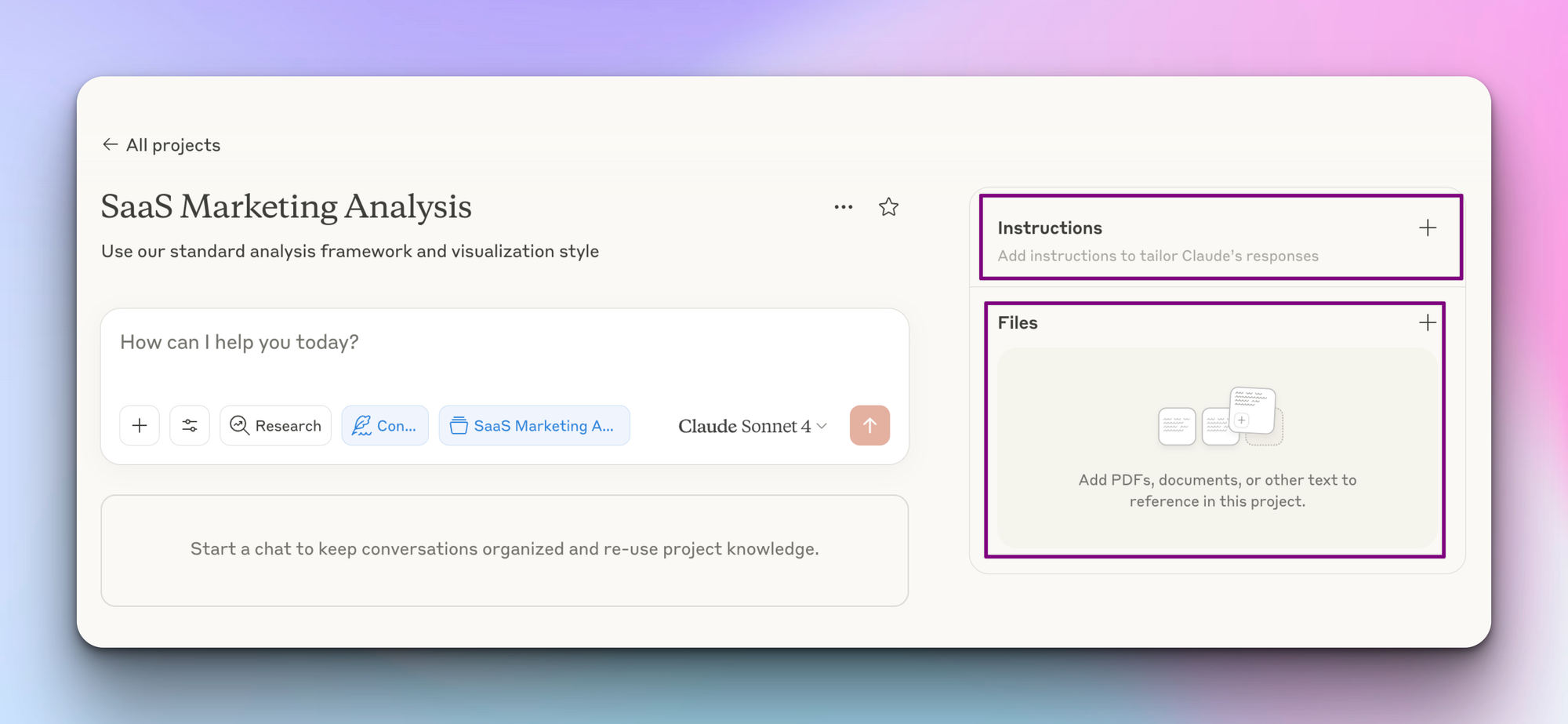Screen dimensions: 1568x724
Task: Open the three-dot project options menu
Action: click(x=844, y=207)
